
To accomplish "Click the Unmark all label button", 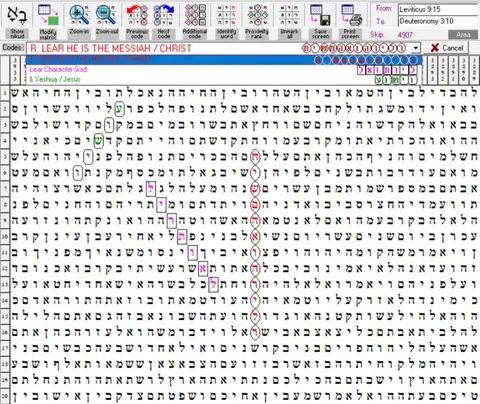I will coord(289,34).
